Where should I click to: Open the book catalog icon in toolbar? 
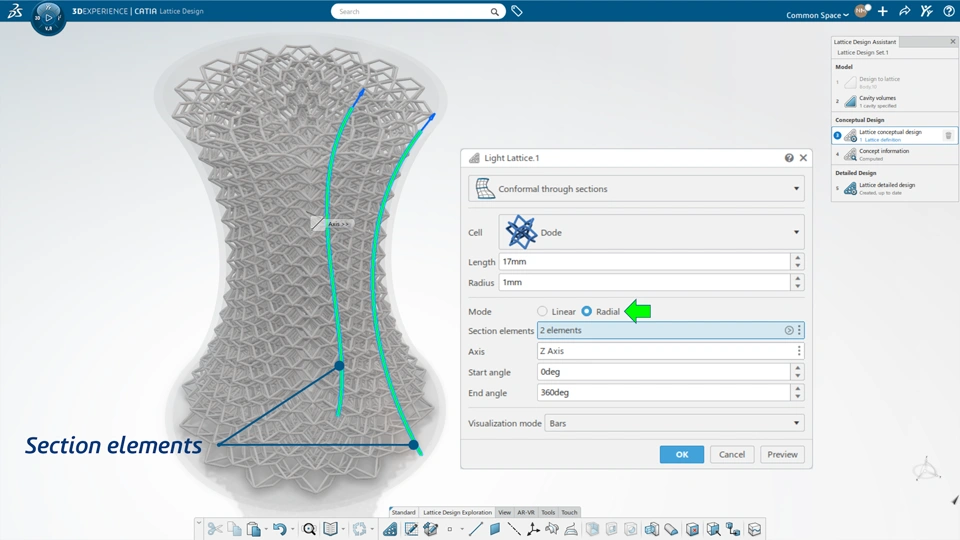[x=331, y=529]
